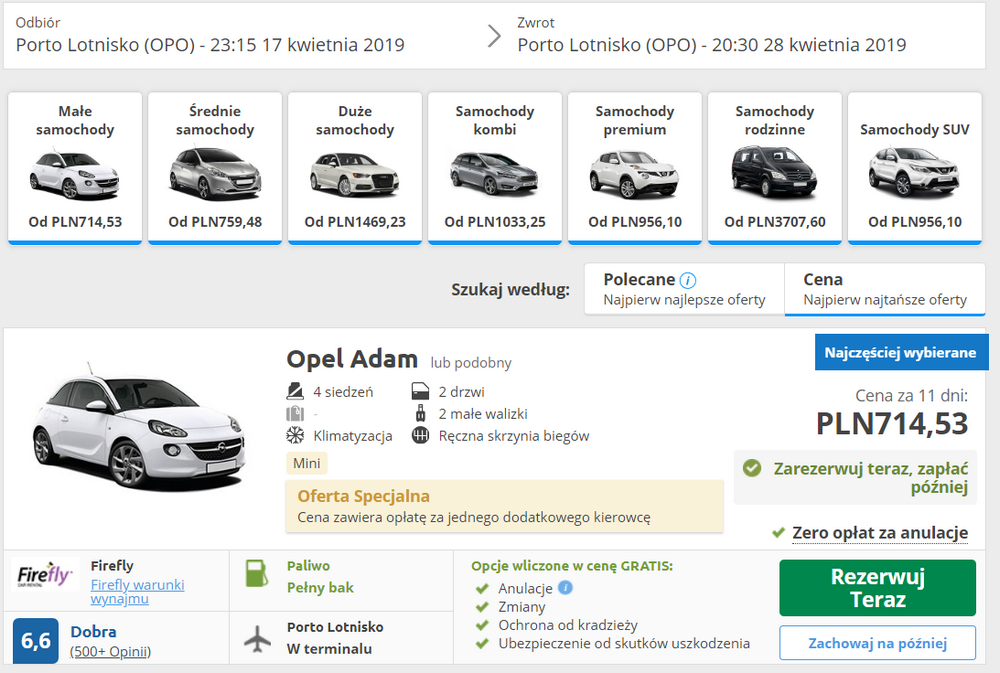
Task: Click the Mini car class tag
Action: 307,463
